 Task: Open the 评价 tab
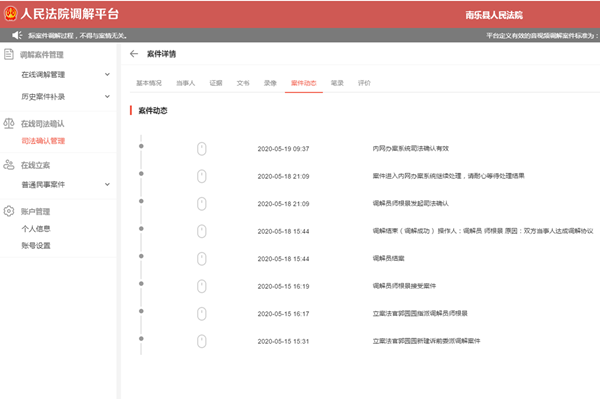(364, 83)
